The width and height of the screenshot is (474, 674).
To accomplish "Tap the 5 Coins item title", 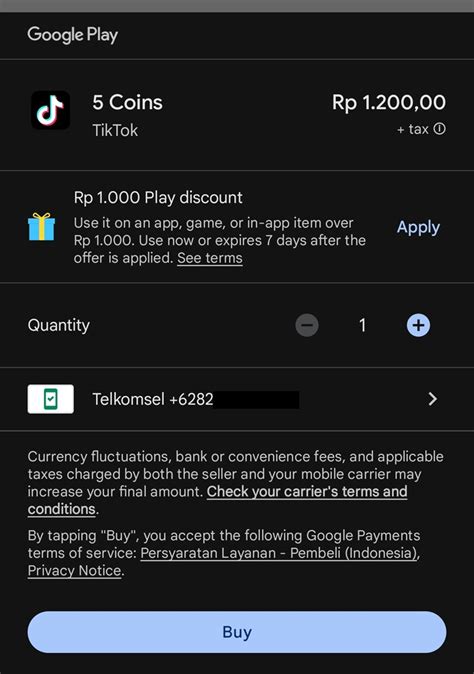I will coord(128,102).
